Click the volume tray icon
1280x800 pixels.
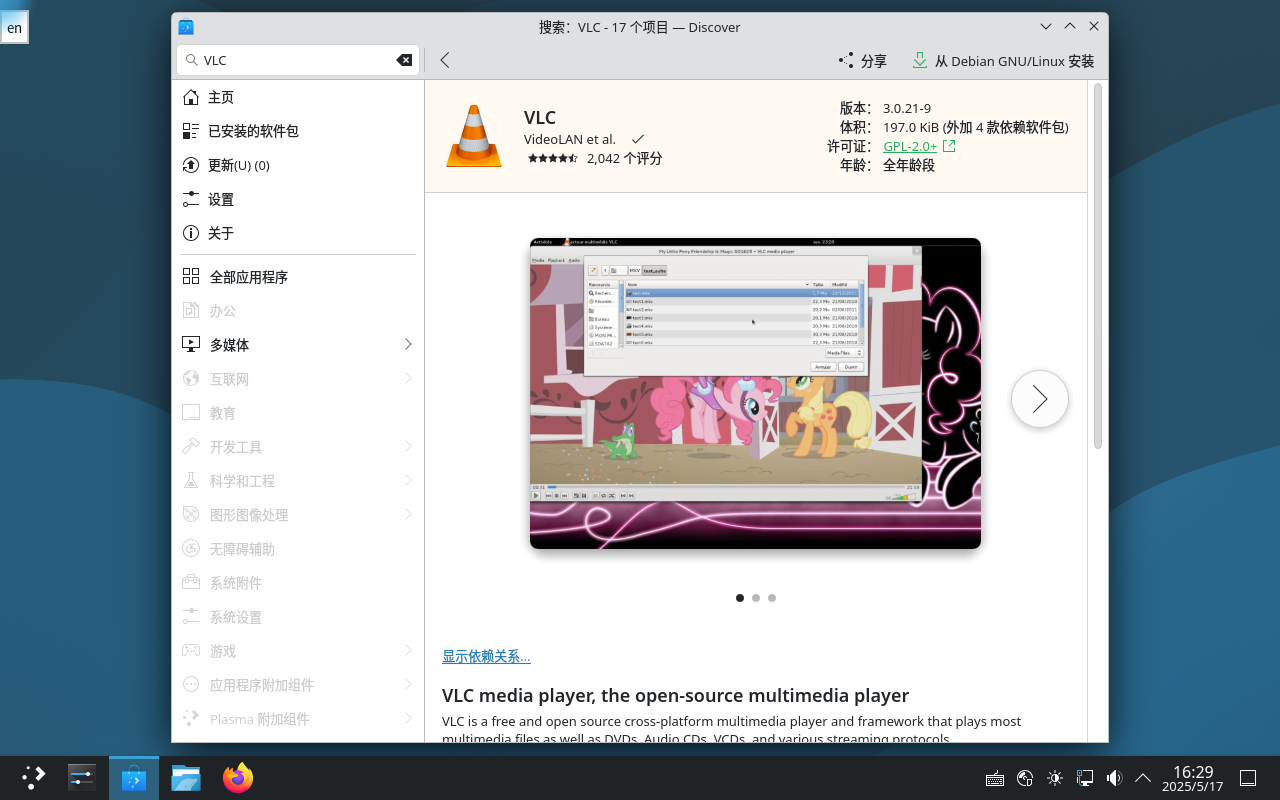point(1114,778)
